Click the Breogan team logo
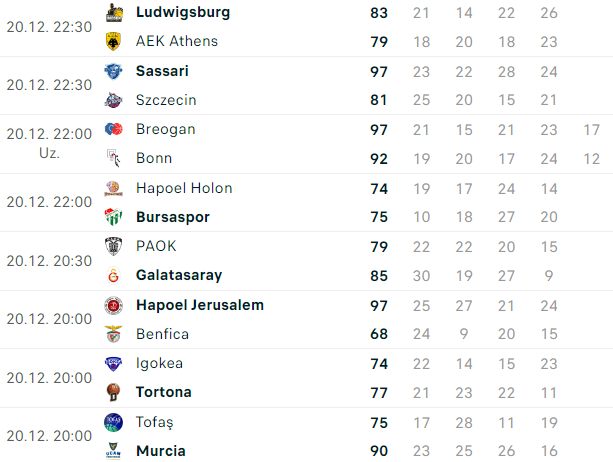This screenshot has width=613, height=462. tap(114, 129)
